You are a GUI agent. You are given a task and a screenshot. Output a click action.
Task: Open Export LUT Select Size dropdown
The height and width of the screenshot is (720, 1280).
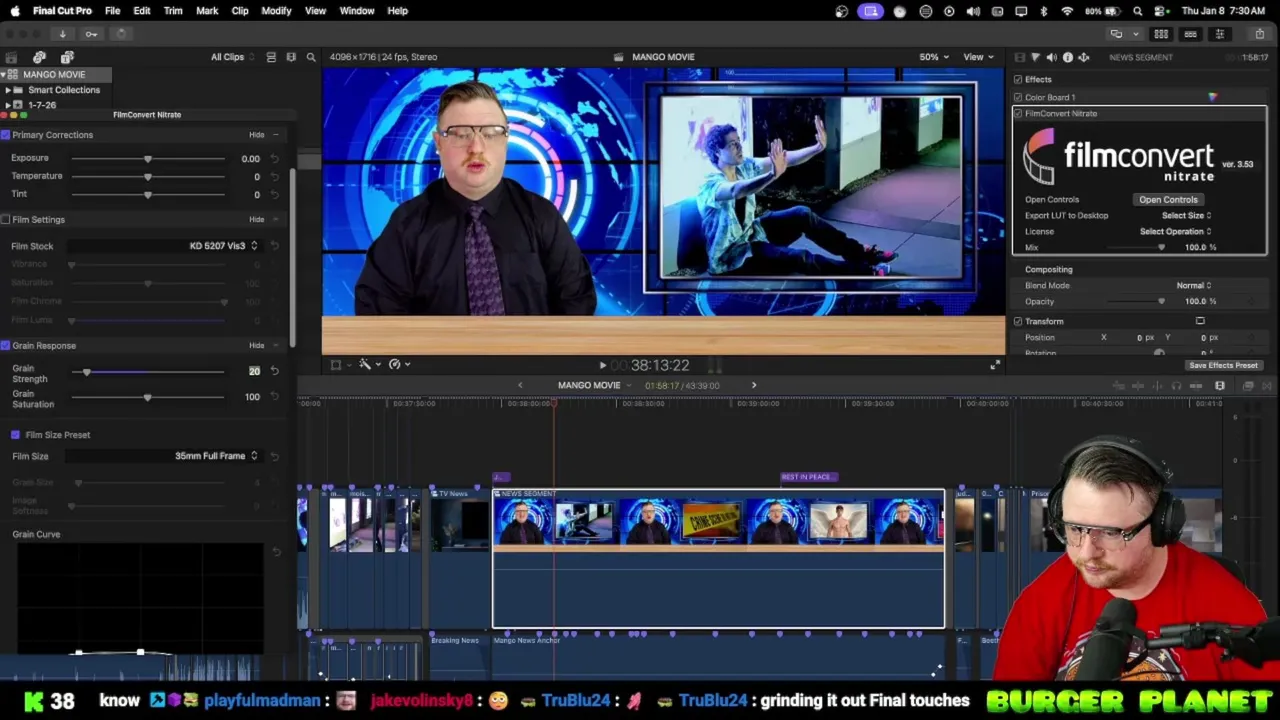1186,215
